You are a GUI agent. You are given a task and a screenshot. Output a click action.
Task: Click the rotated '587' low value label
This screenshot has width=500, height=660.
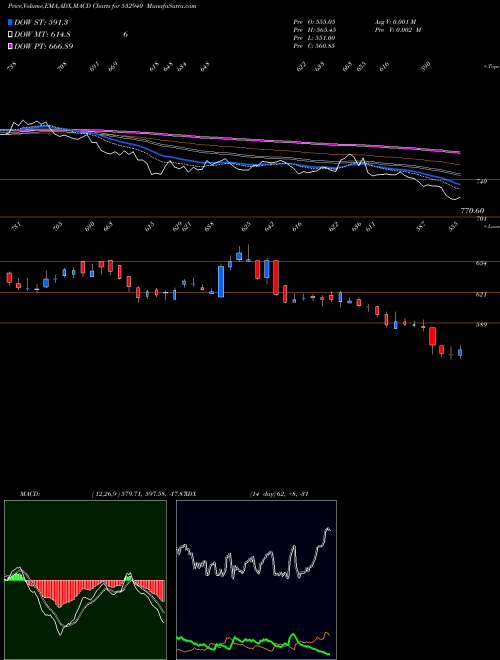point(421,227)
